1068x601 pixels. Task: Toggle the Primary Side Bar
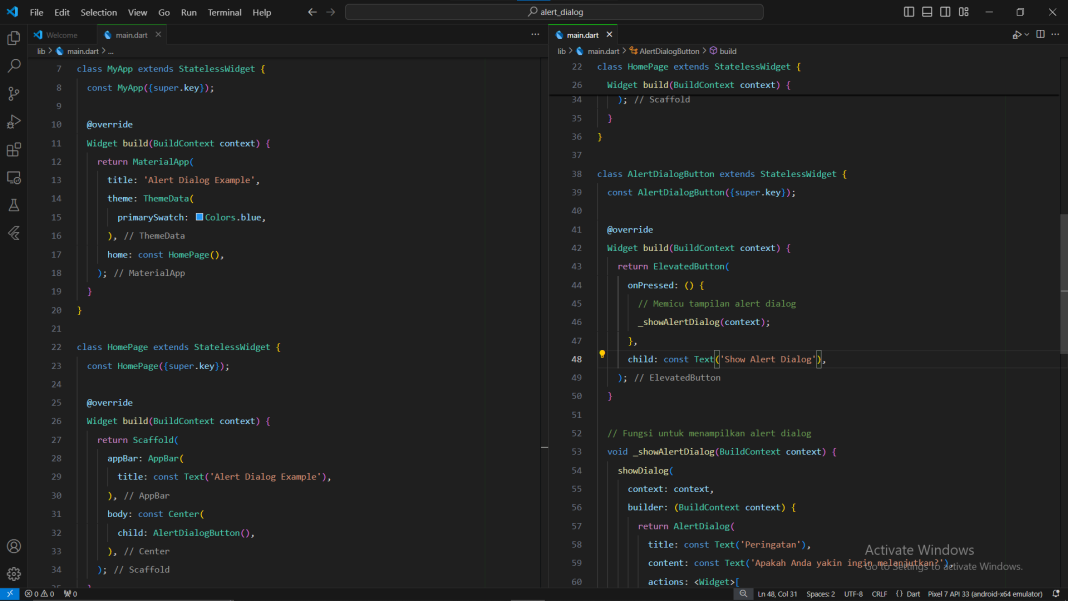(908, 11)
